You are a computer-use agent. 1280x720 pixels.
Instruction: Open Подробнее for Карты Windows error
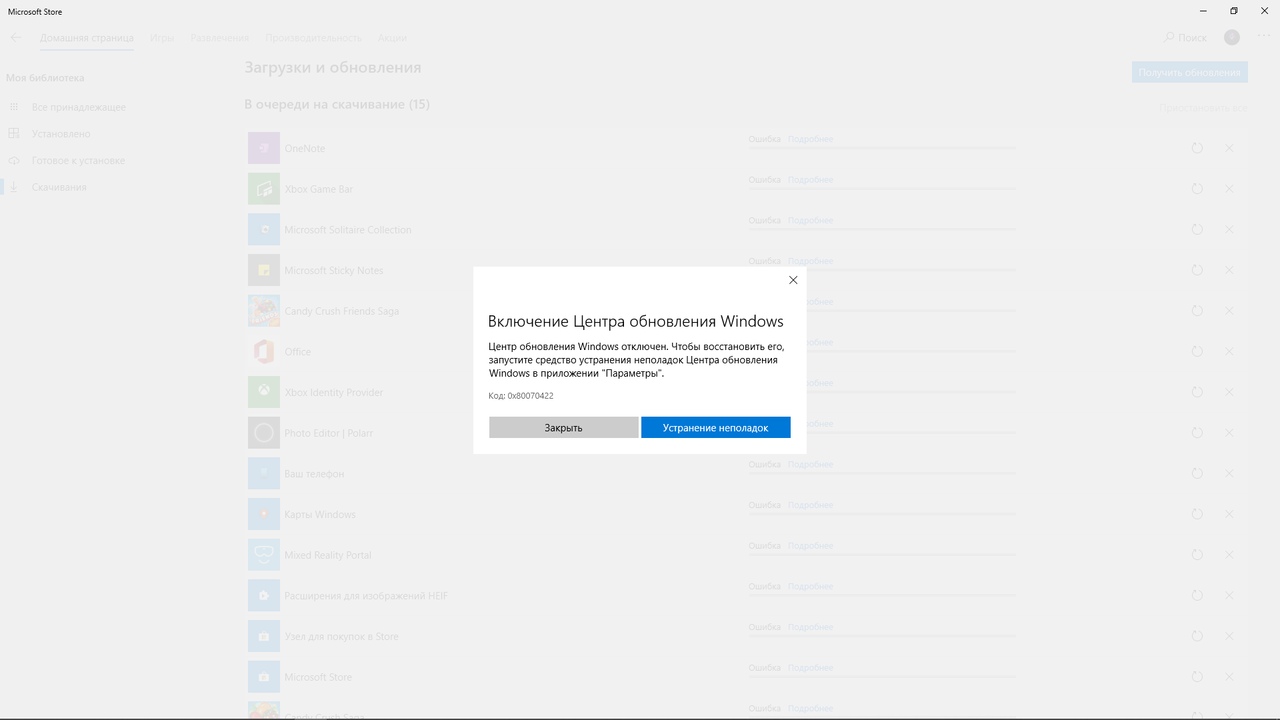810,505
